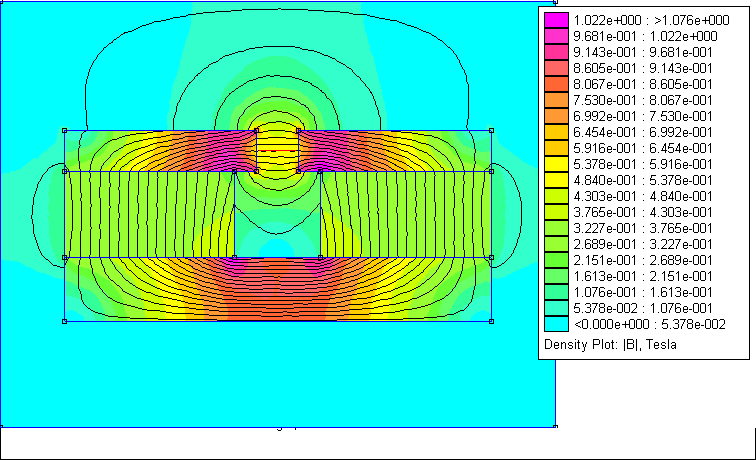Click the swatch beside 2.689e-001 : 3.227e-001
Screen dimensions: 756x460
point(556,244)
